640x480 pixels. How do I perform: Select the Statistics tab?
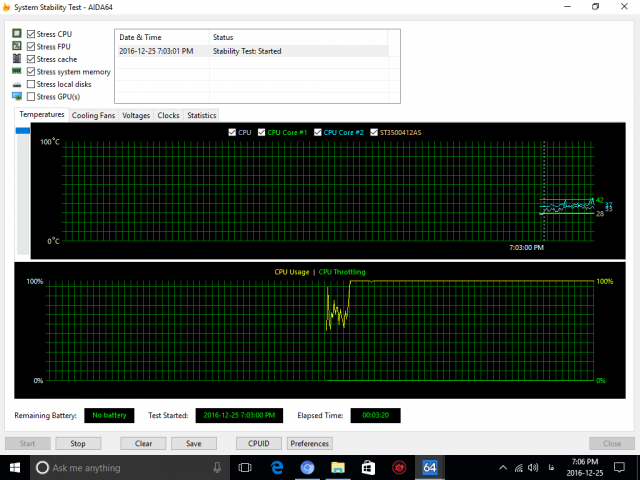click(201, 115)
